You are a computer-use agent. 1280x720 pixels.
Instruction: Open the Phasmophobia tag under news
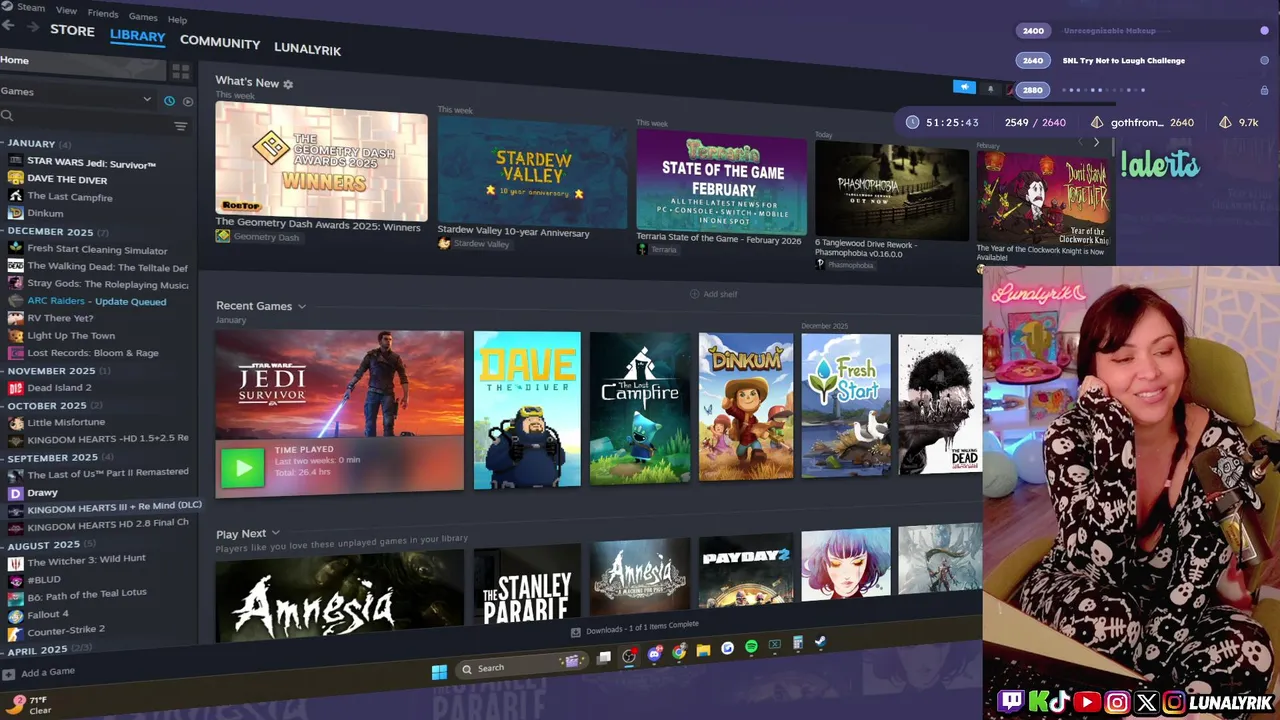coord(844,265)
